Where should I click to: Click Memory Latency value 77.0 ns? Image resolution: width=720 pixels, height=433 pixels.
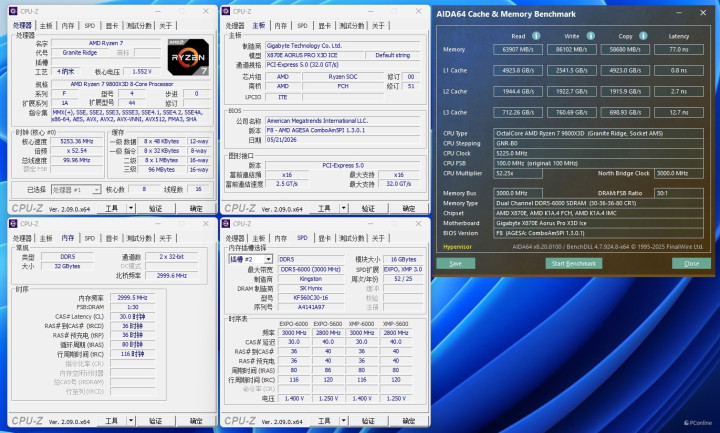click(679, 49)
